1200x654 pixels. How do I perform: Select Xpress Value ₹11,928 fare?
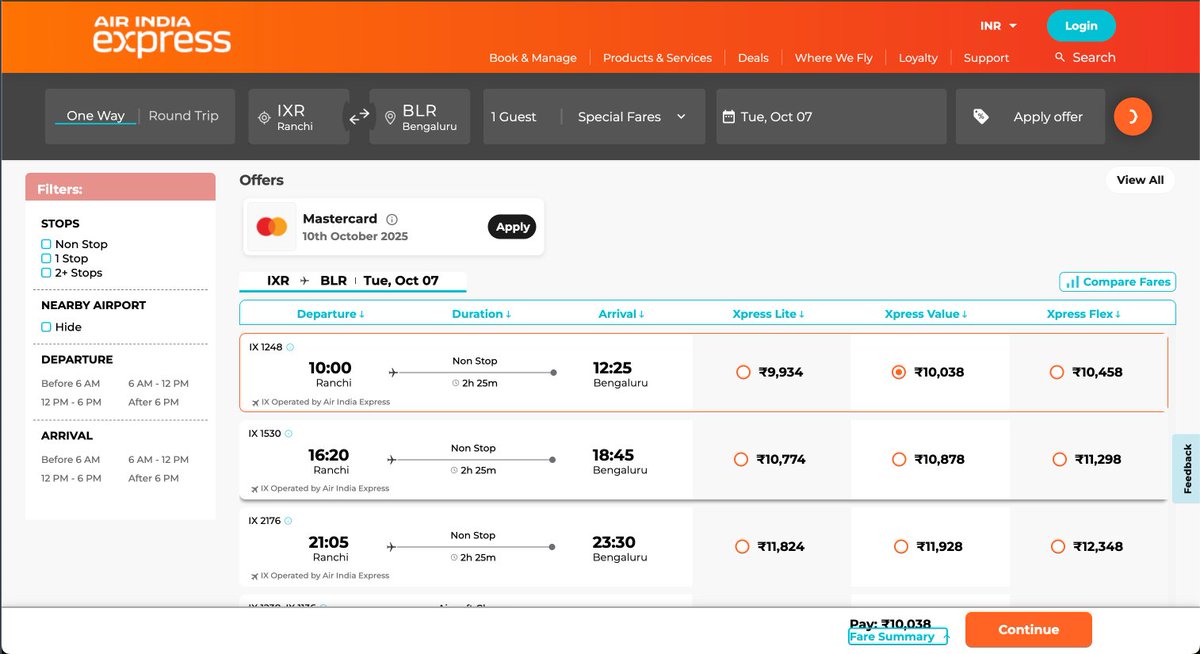[x=900, y=546]
